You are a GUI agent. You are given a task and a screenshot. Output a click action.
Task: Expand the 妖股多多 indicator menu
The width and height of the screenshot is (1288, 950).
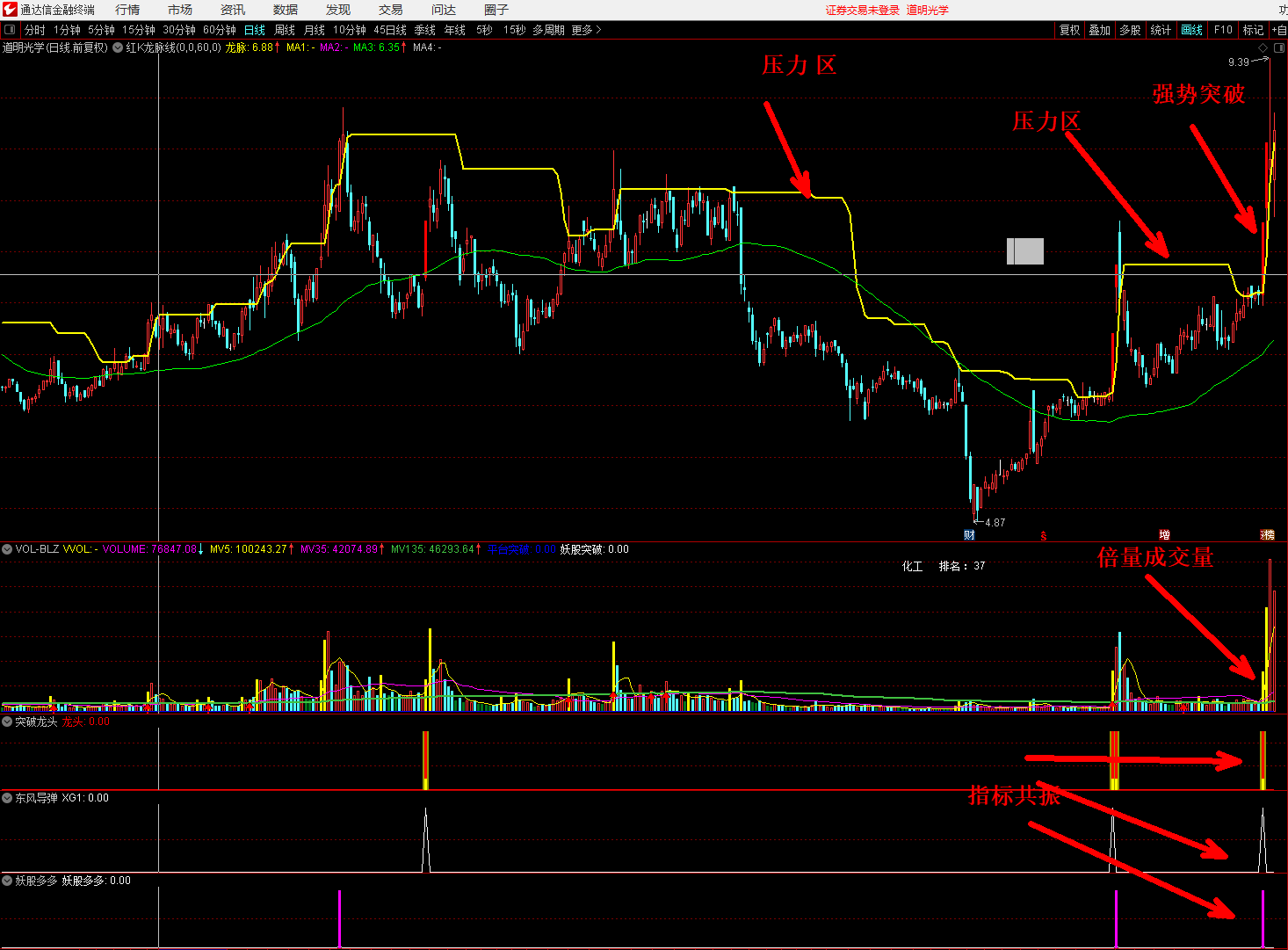(7, 881)
